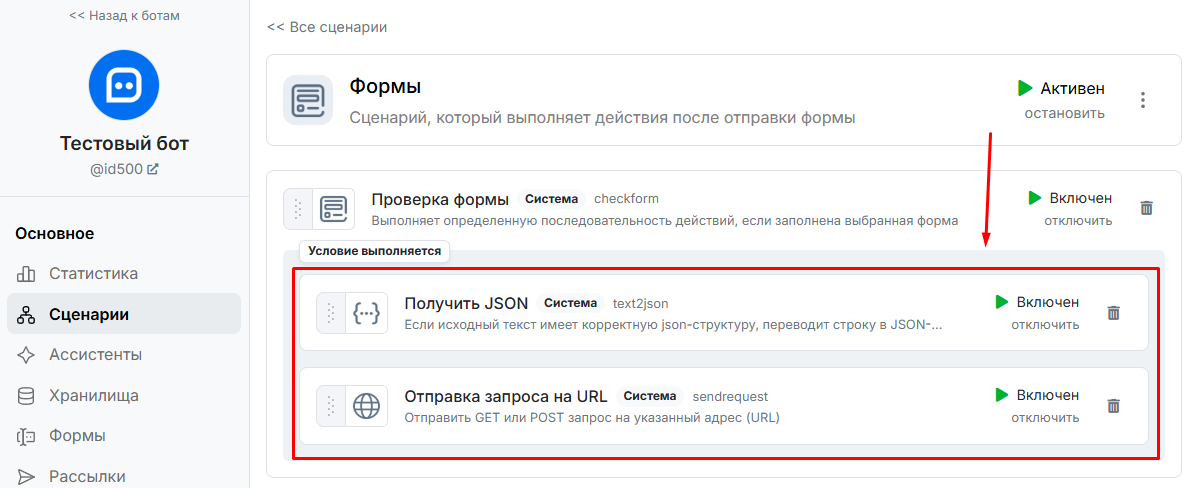Return via << Все сценарии link
Screen dimensions: 1195x488
tap(327, 27)
